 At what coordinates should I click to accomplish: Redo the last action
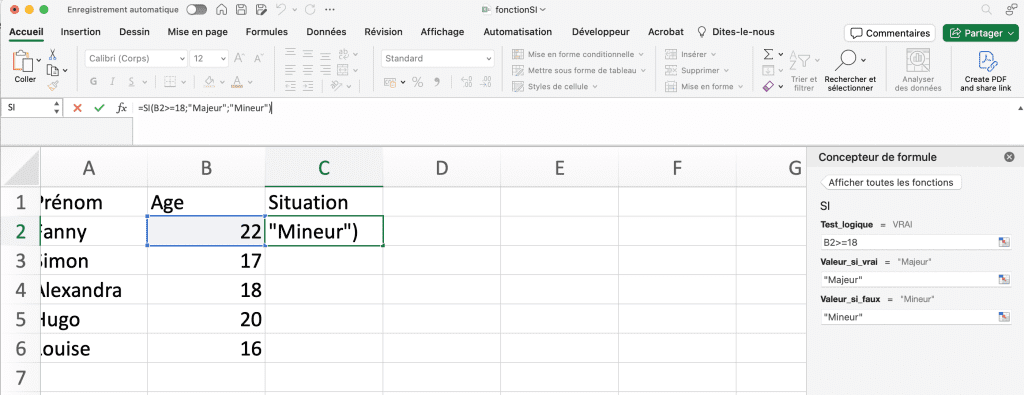tap(310, 10)
